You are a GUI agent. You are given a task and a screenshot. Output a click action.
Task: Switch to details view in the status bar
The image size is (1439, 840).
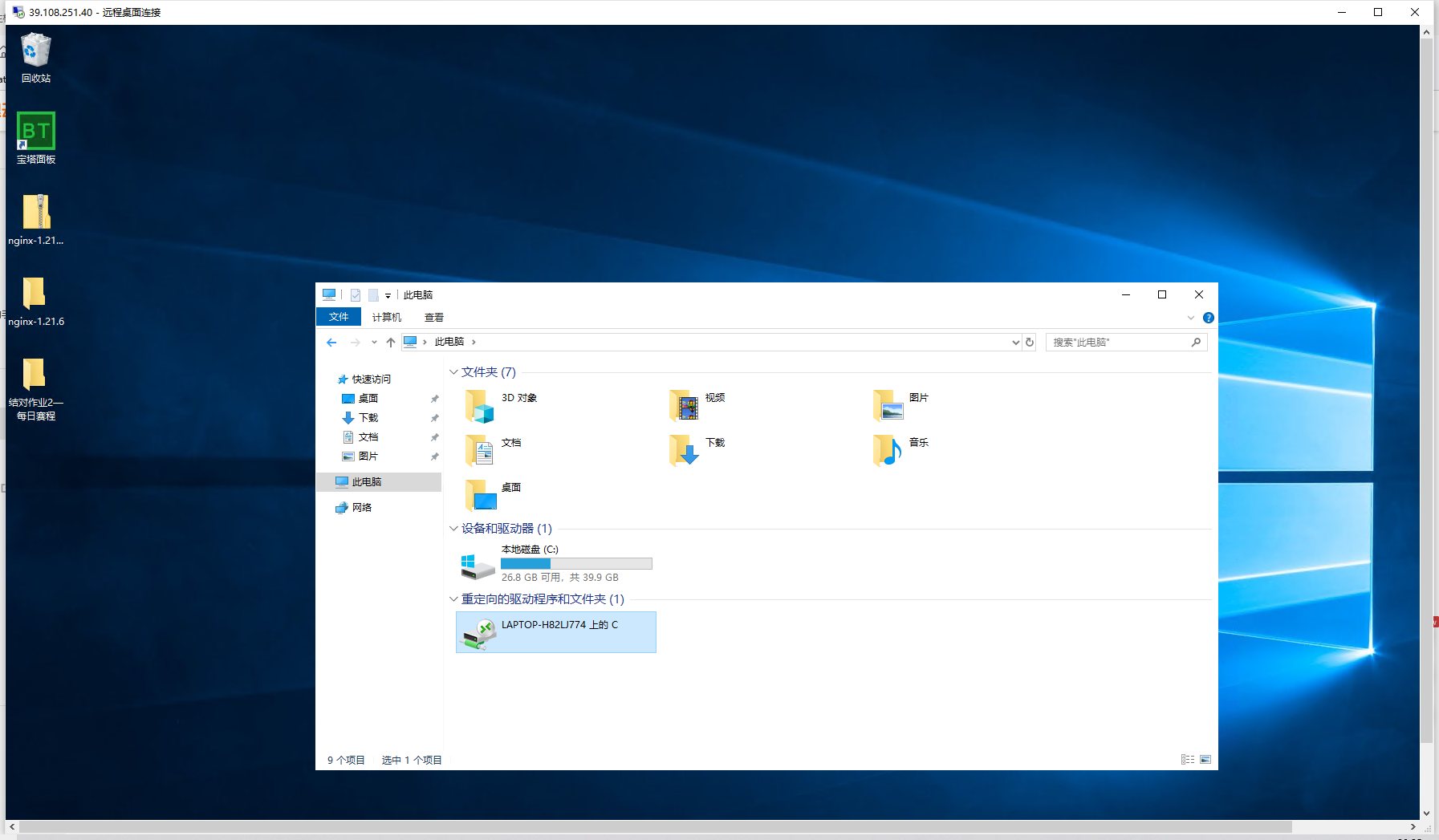pyautogui.click(x=1188, y=760)
